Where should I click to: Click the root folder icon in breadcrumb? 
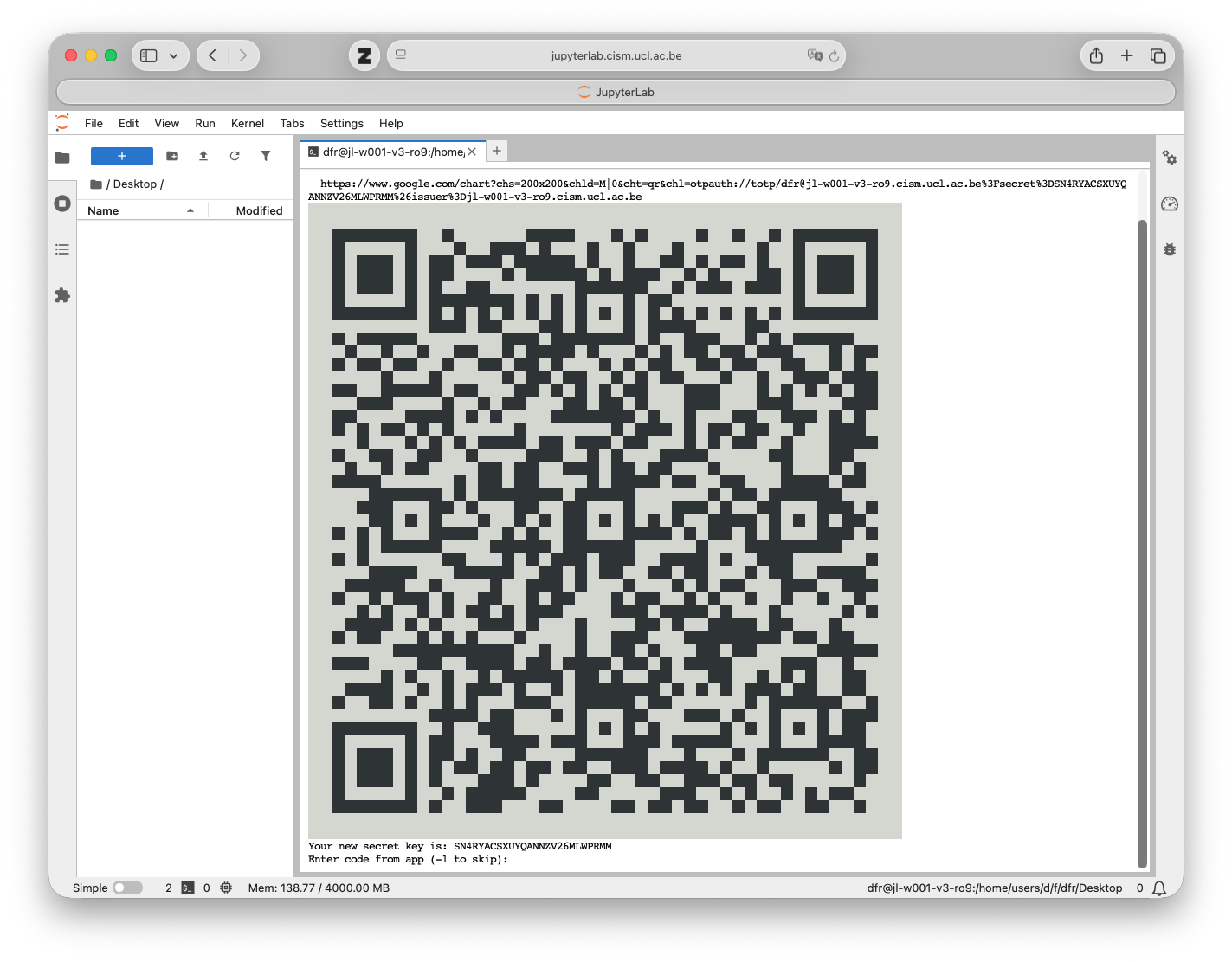(x=96, y=184)
